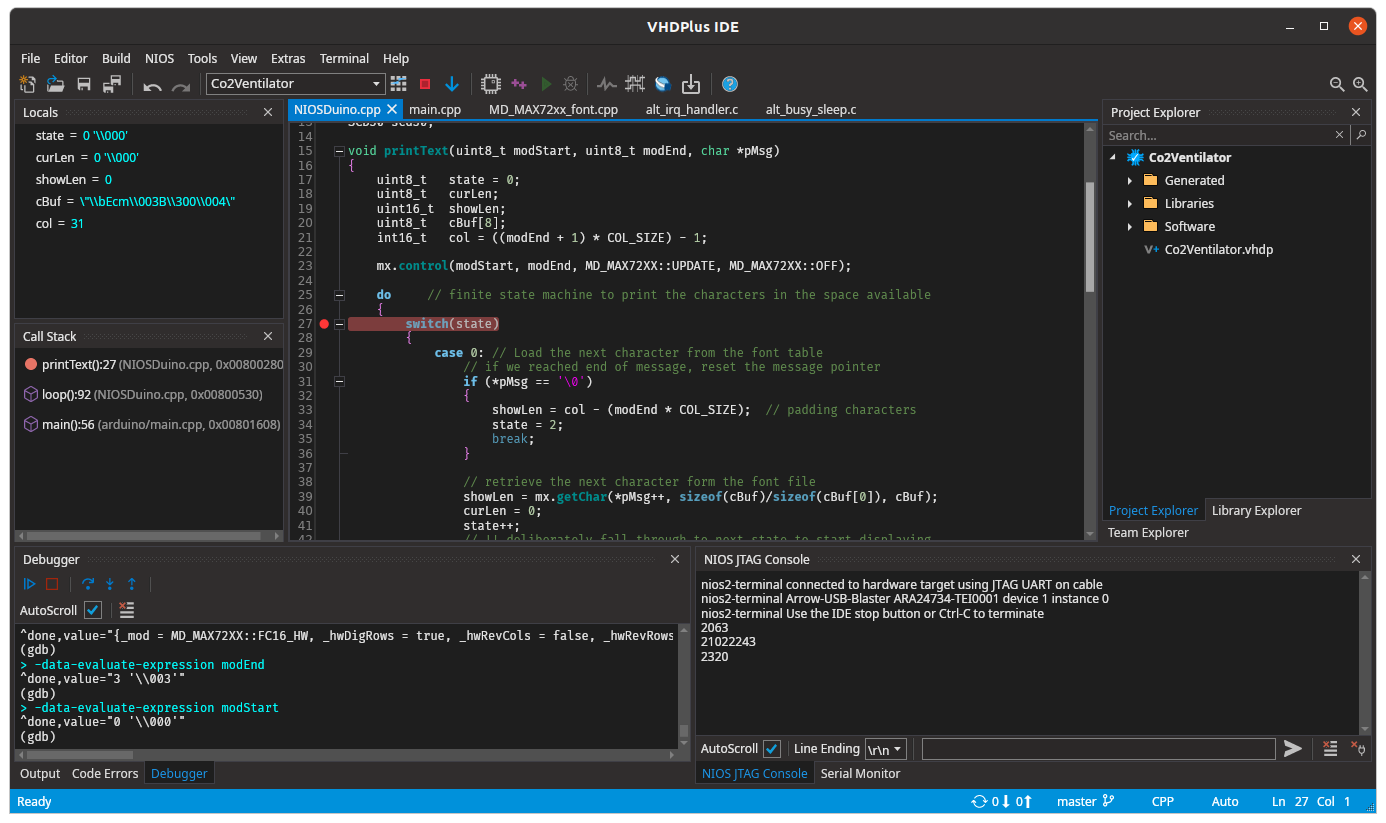This screenshot has width=1386, height=823.
Task: Switch to the Library Explorer tab
Action: pos(1256,510)
